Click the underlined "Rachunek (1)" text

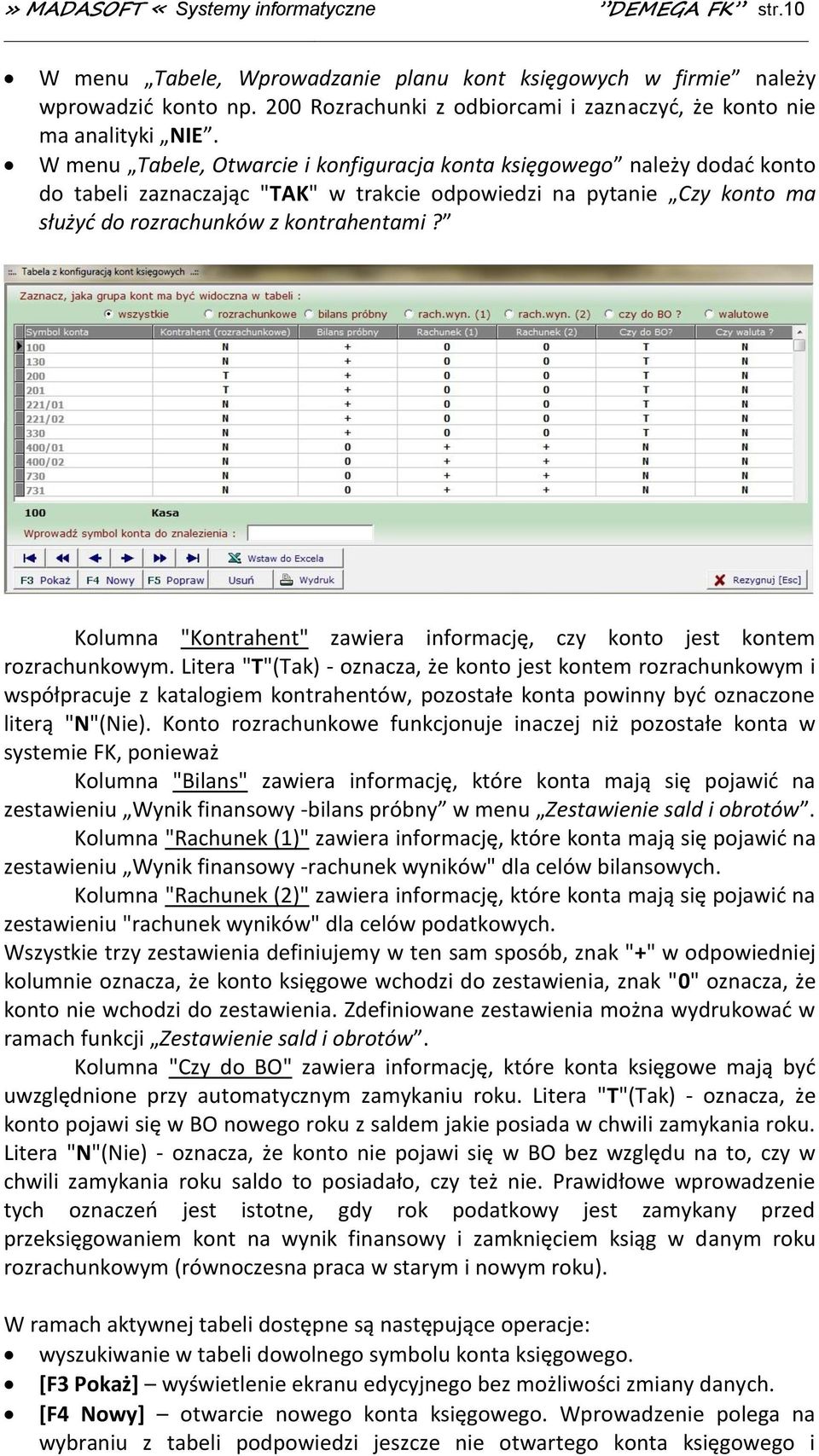pos(237,838)
